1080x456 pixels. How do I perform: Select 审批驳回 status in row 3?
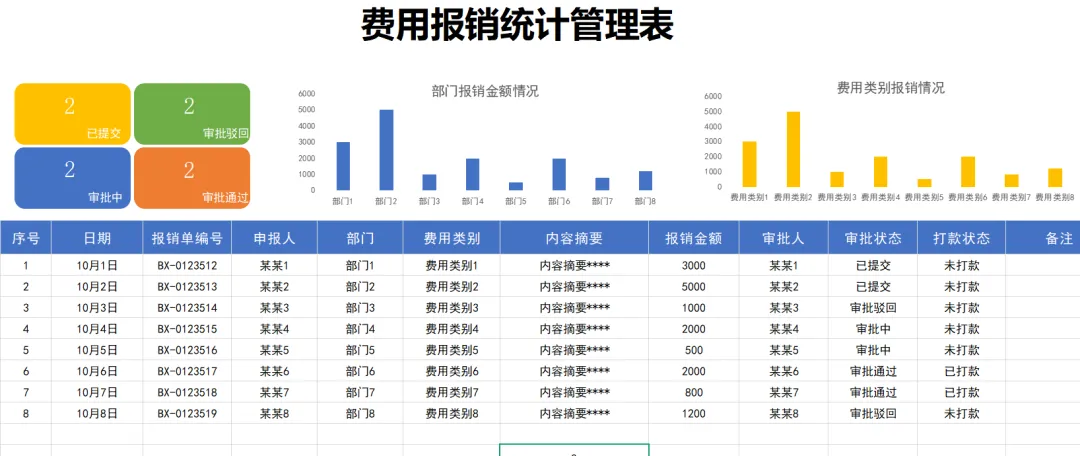point(873,308)
